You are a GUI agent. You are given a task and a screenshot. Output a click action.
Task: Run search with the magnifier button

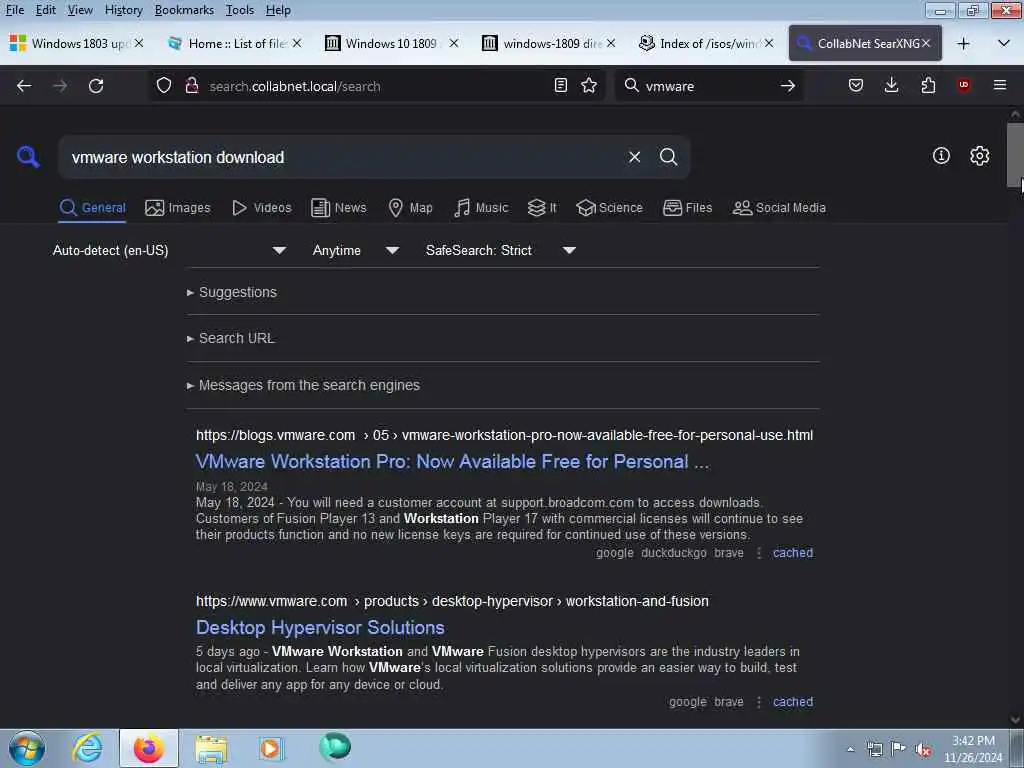click(x=668, y=157)
